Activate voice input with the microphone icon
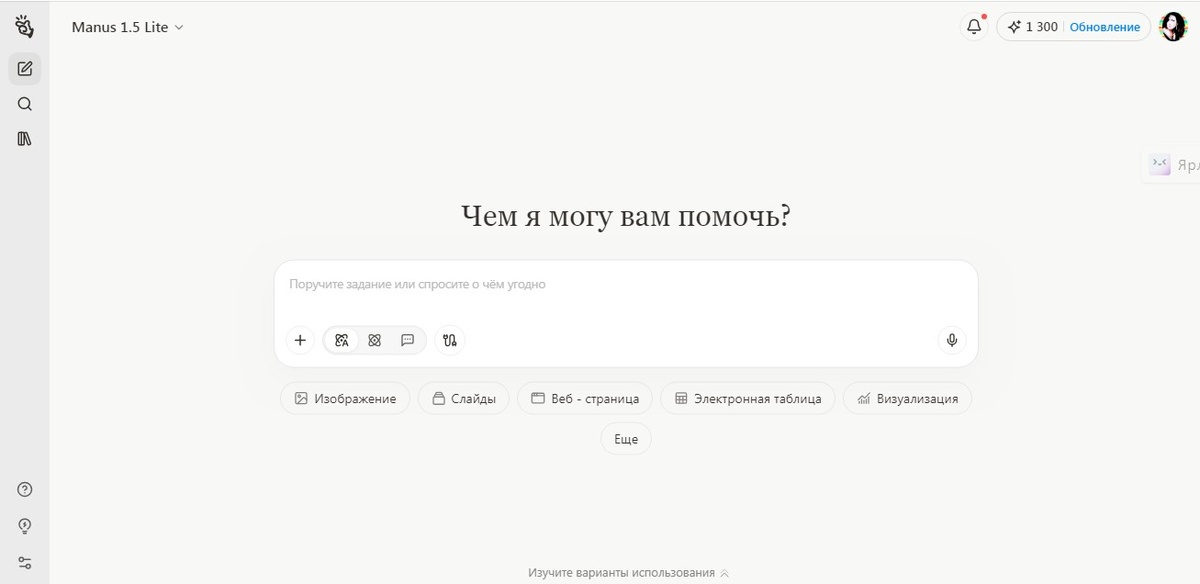Image resolution: width=1200 pixels, height=584 pixels. [x=951, y=340]
